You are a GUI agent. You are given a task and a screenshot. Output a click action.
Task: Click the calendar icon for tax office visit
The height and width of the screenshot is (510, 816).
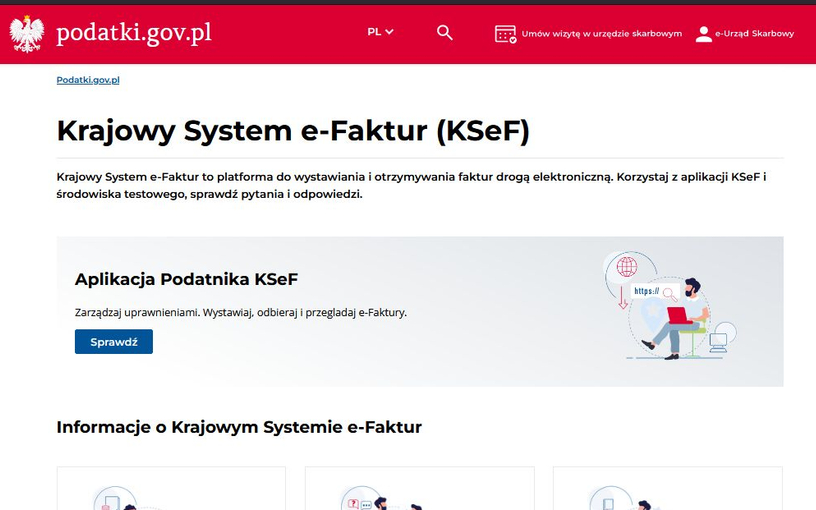[505, 34]
